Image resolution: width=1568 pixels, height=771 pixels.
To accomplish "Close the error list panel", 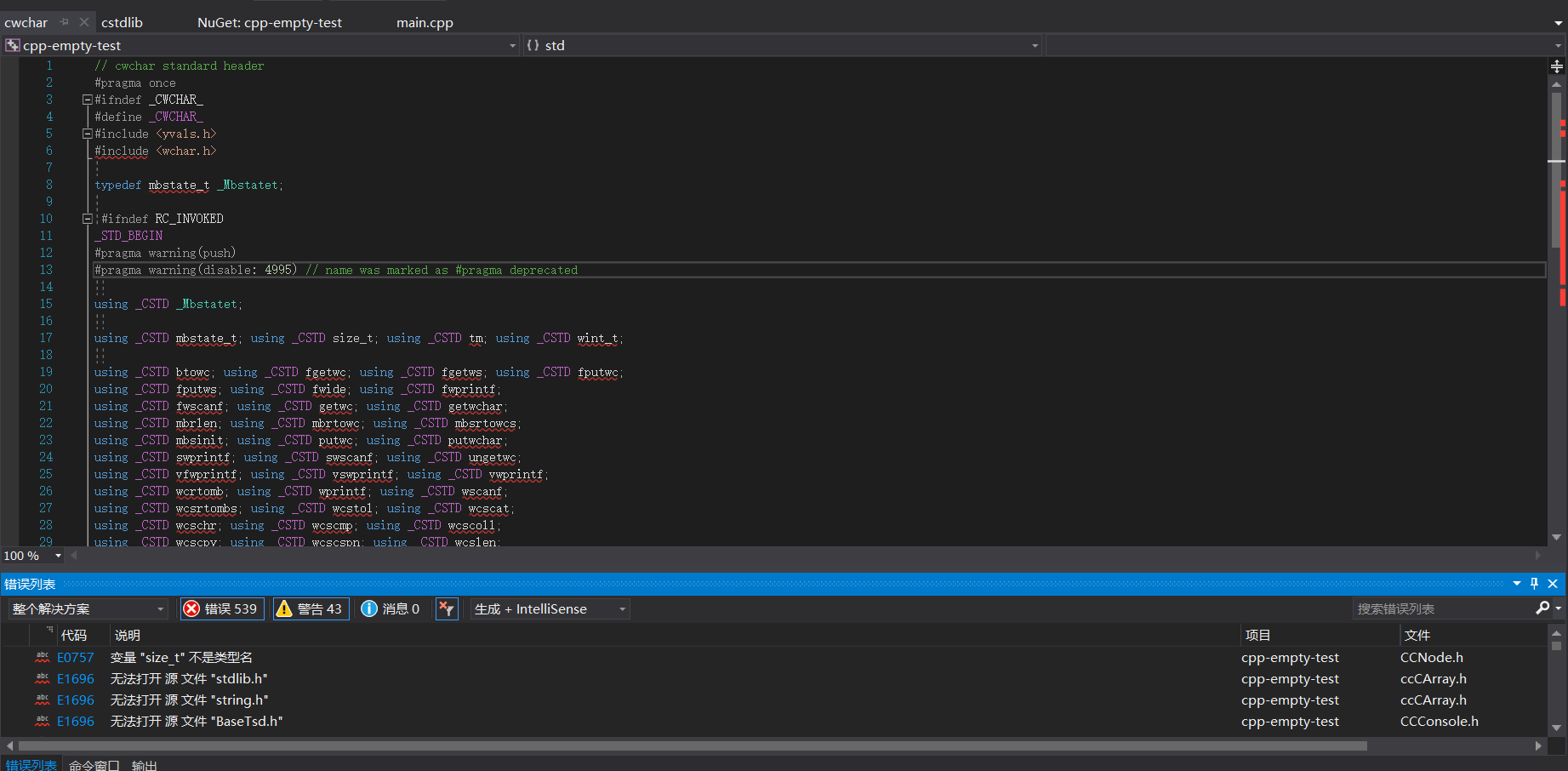I will coord(1553,584).
